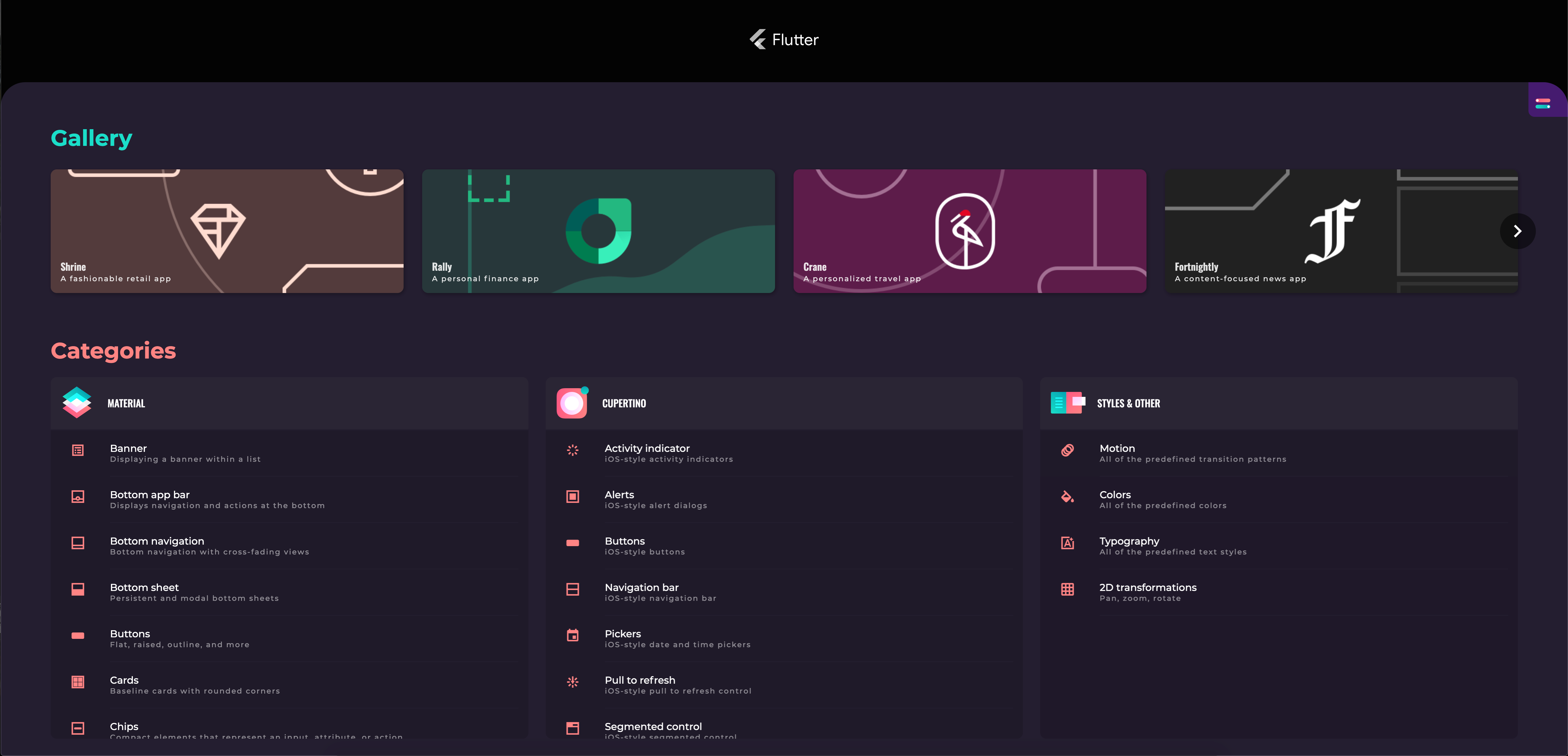Click the Banner list icon under Material
The width and height of the screenshot is (1568, 756).
click(78, 450)
